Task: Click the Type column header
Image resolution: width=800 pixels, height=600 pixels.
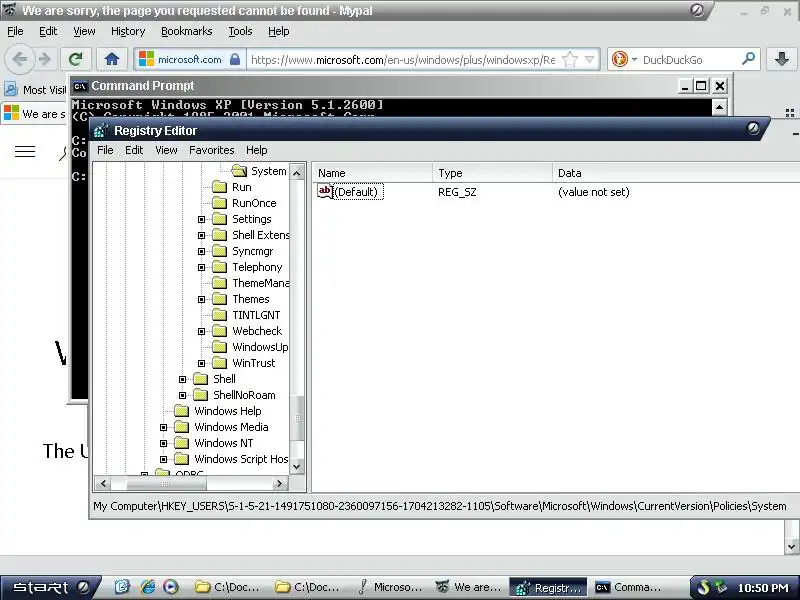Action: pos(492,173)
